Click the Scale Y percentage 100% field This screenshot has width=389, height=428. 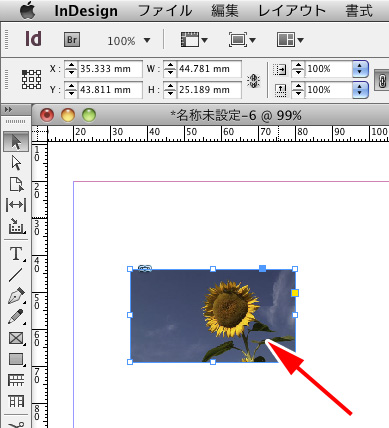[329, 90]
